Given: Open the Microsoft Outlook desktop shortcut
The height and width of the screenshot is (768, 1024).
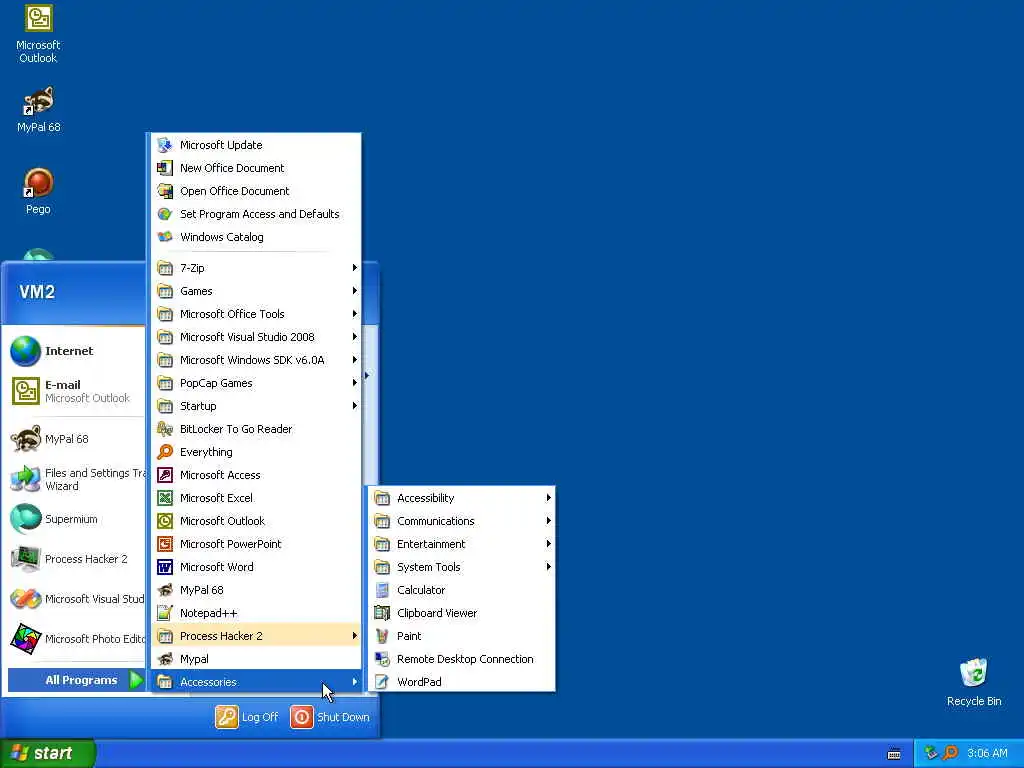Looking at the screenshot, I should [x=38, y=34].
